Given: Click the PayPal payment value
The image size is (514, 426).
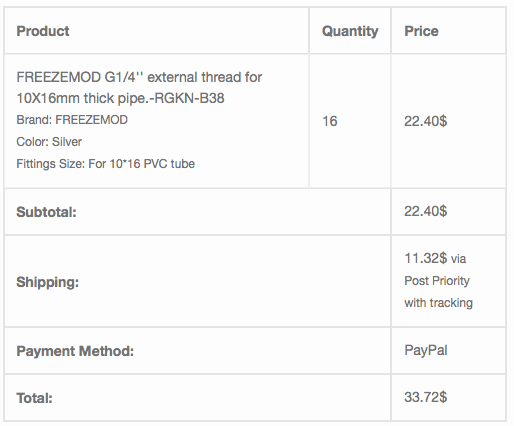Looking at the screenshot, I should click(426, 350).
